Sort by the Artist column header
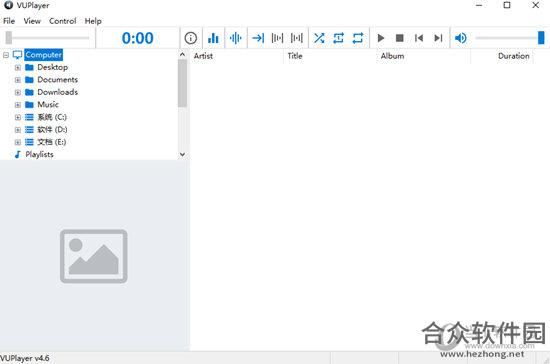 203,56
